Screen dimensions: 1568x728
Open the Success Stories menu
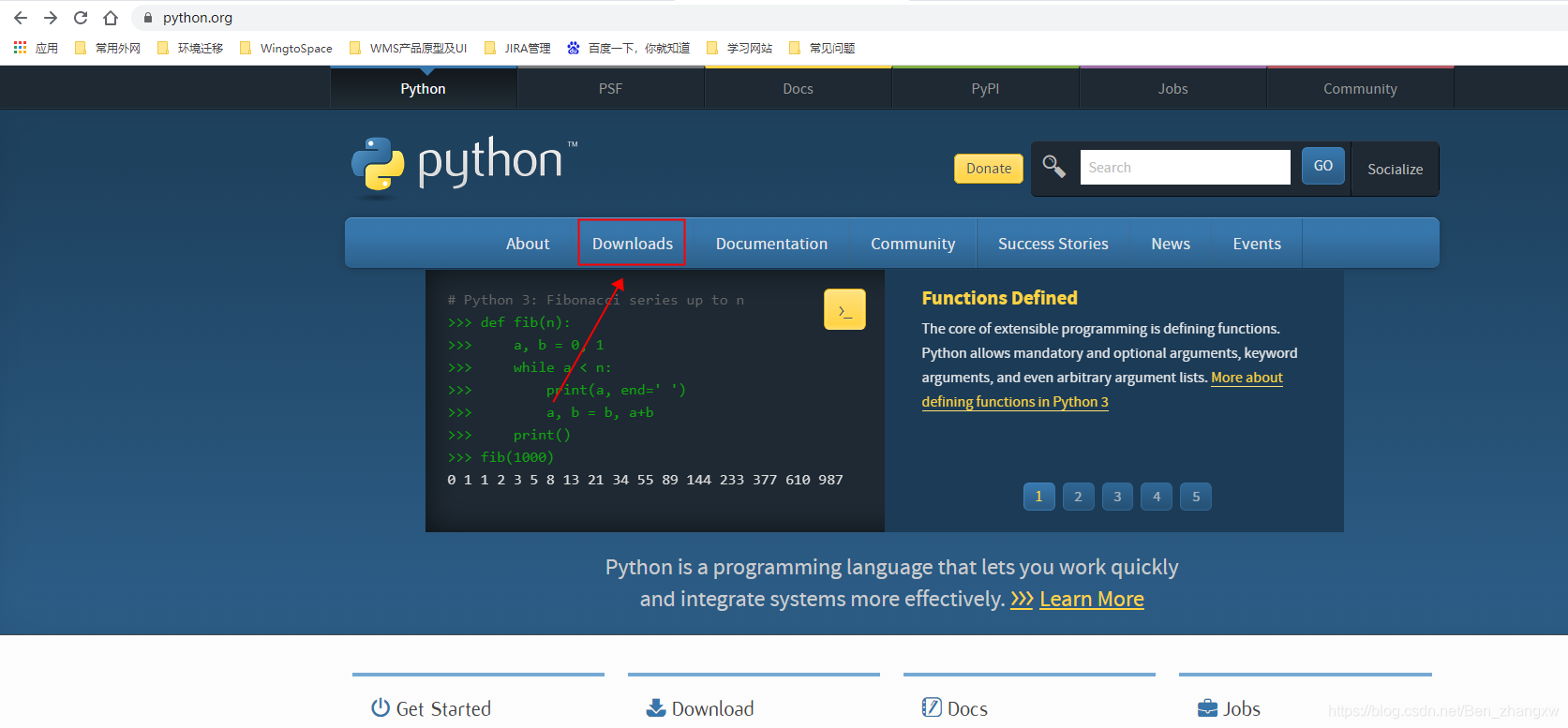pos(1053,244)
